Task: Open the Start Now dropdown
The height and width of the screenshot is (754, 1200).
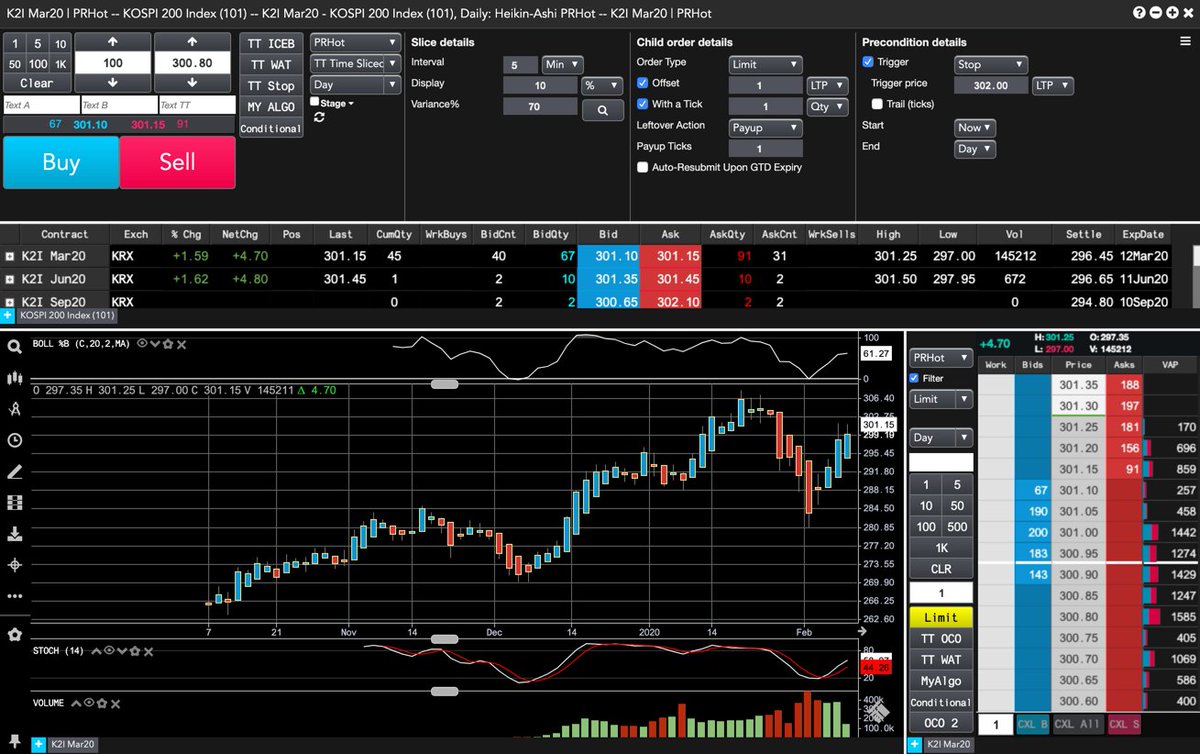Action: (975, 128)
